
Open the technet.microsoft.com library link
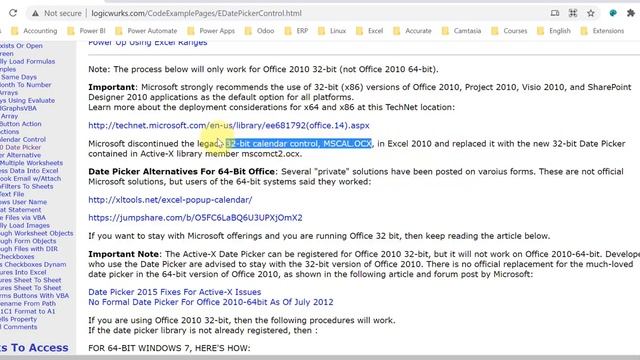point(229,125)
